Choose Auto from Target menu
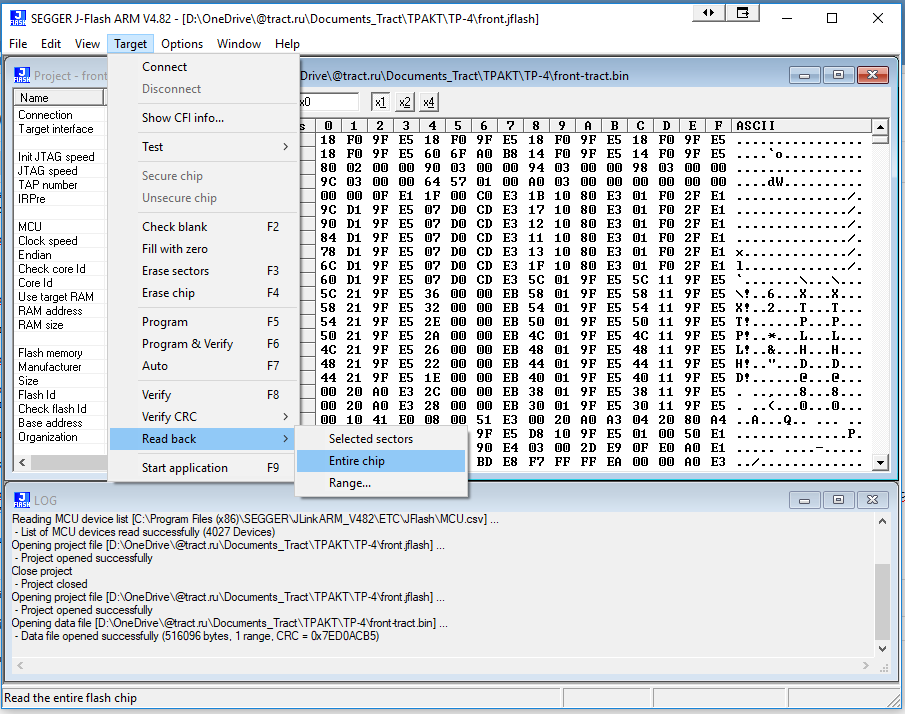The image size is (905, 714). [x=203, y=366]
